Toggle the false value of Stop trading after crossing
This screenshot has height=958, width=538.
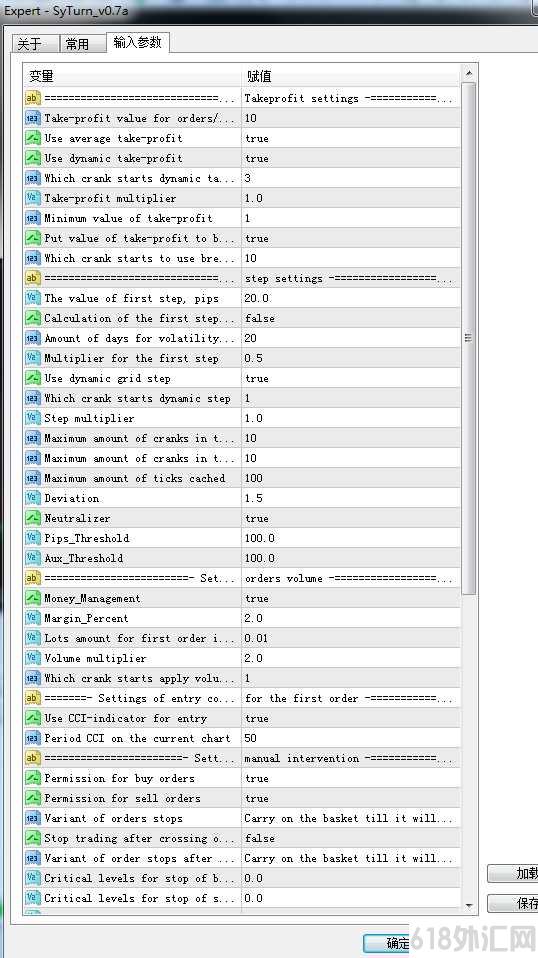351,838
